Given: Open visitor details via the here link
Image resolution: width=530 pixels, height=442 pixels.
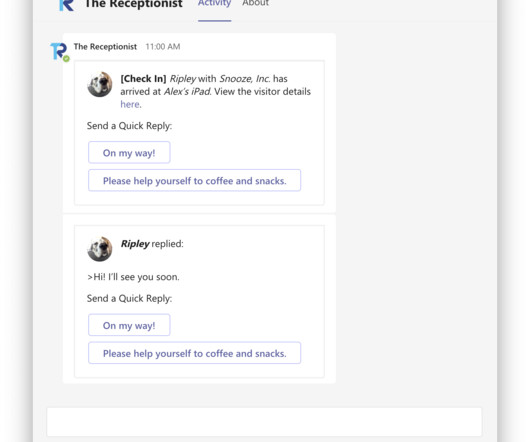Looking at the screenshot, I should pos(130,104).
